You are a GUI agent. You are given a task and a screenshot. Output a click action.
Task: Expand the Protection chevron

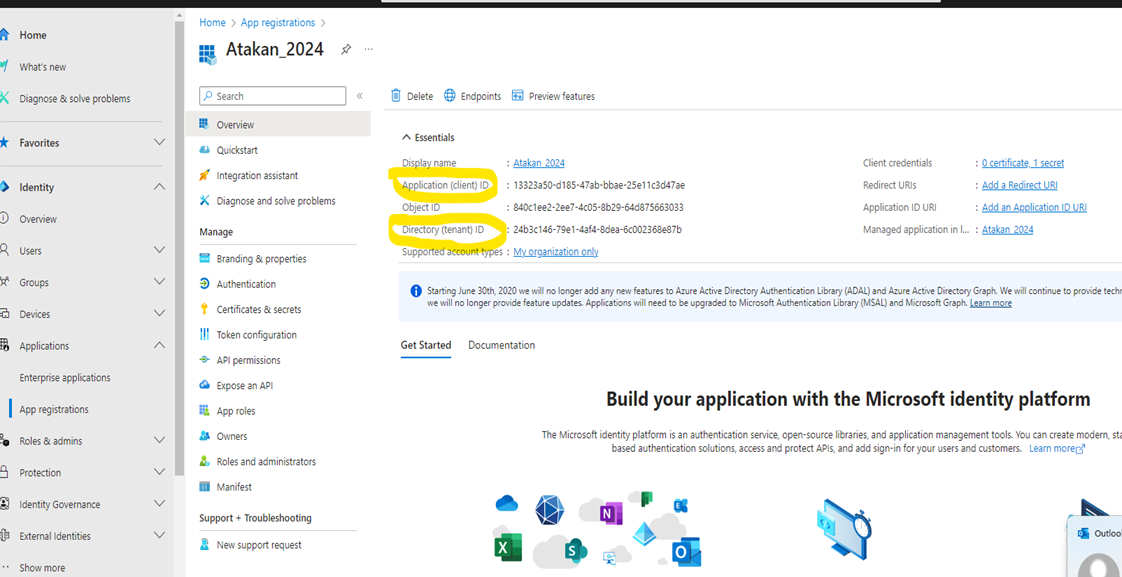[160, 472]
